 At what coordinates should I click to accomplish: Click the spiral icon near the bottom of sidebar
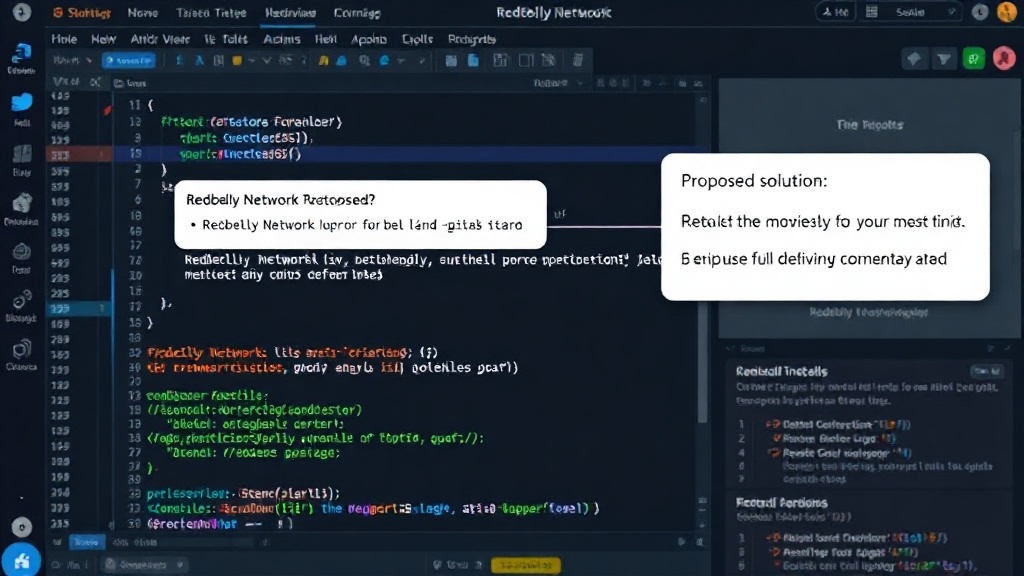22,349
